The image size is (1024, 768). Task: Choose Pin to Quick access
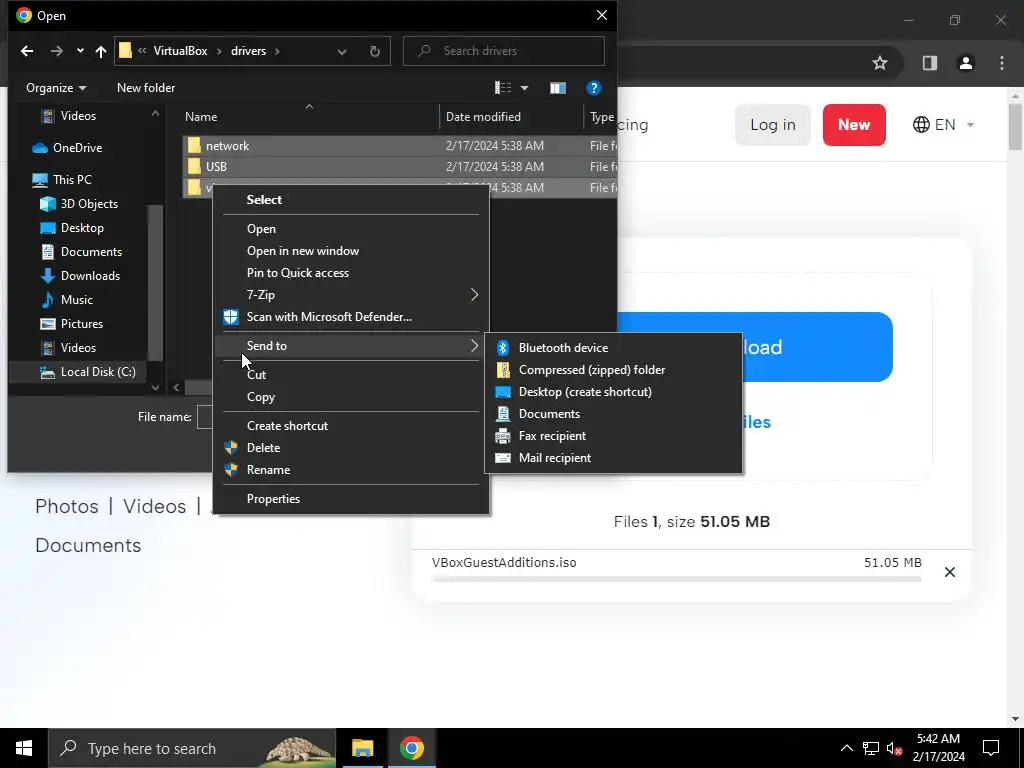tap(351, 273)
